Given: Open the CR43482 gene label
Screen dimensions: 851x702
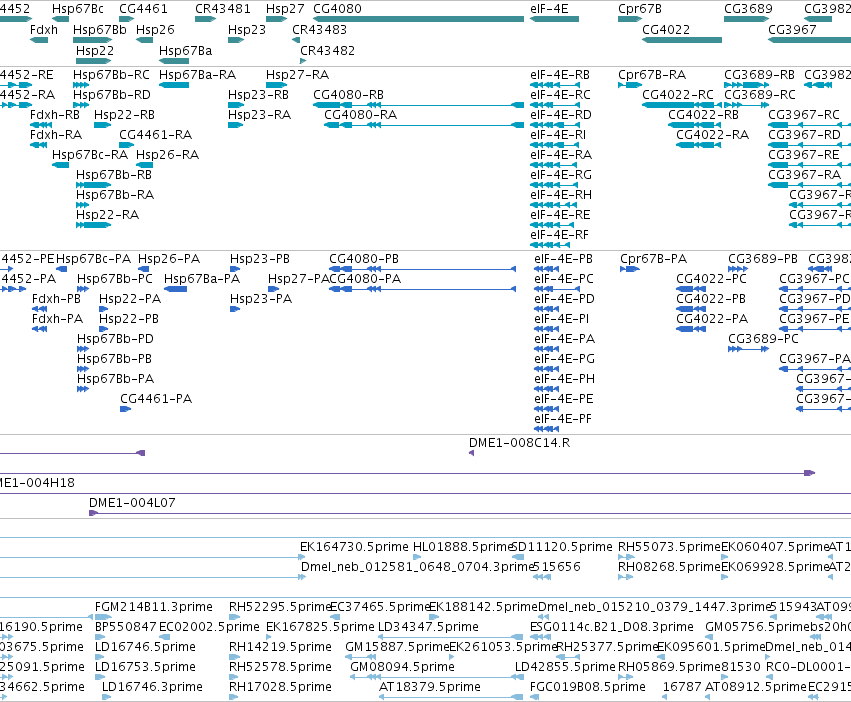Looking at the screenshot, I should (x=327, y=50).
